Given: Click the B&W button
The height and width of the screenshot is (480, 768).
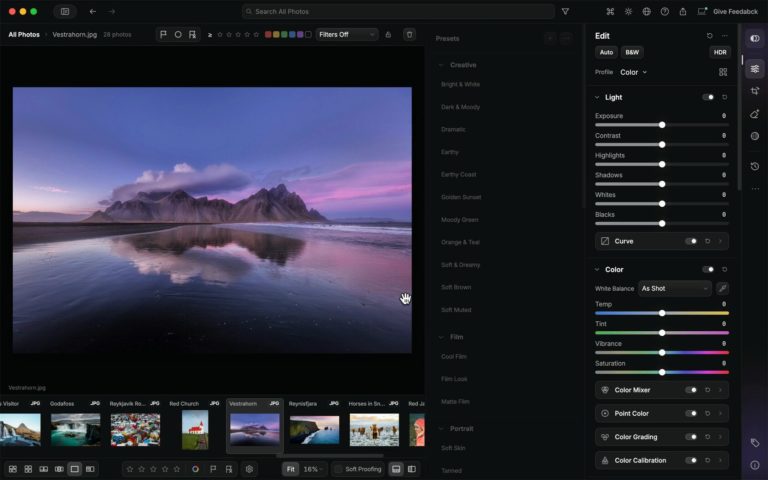Looking at the screenshot, I should click(632, 52).
